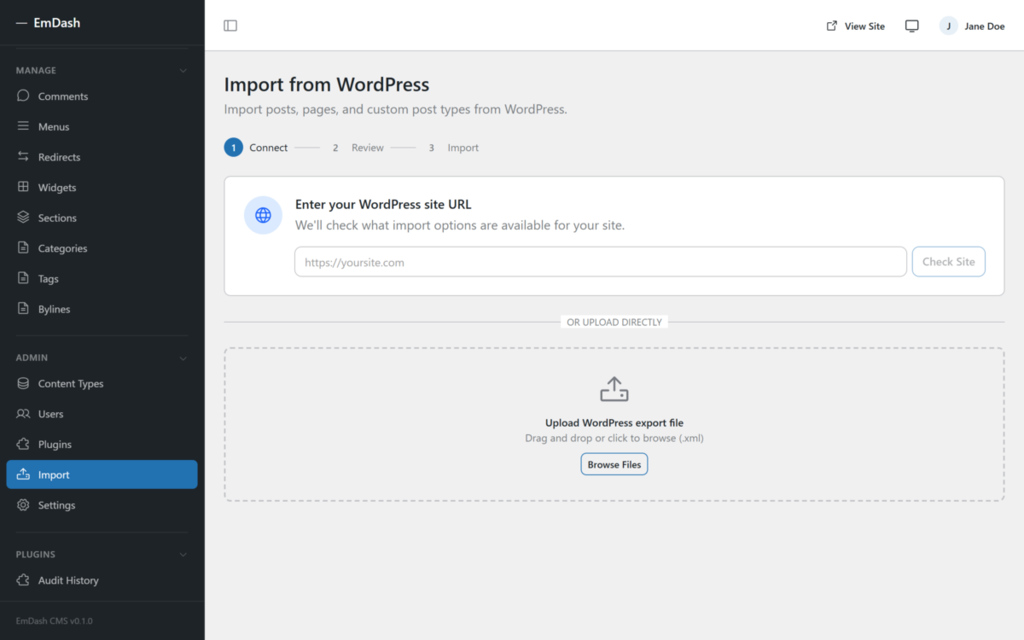The height and width of the screenshot is (640, 1024).
Task: Collapse the MANAGE section chevron
Action: tap(184, 71)
